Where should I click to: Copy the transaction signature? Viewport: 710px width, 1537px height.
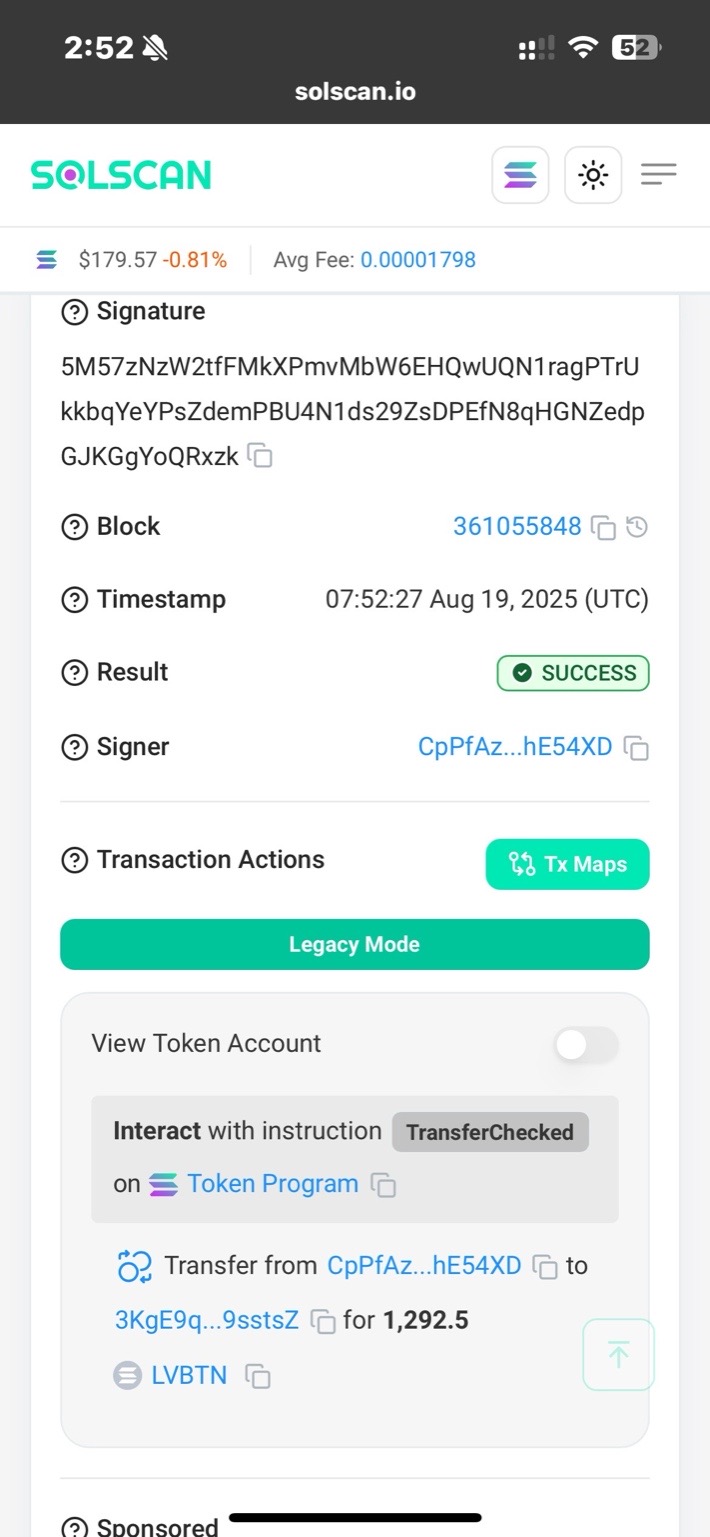(261, 457)
